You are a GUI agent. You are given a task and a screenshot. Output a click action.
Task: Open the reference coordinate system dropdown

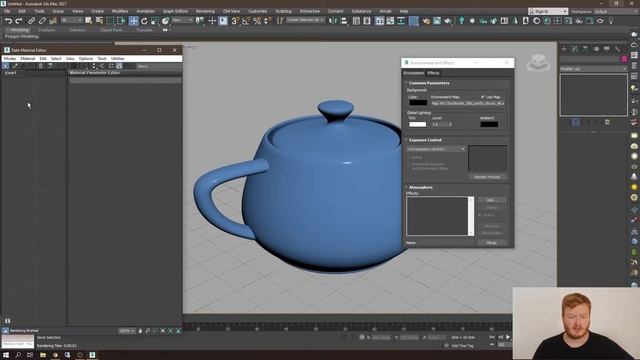coord(182,20)
